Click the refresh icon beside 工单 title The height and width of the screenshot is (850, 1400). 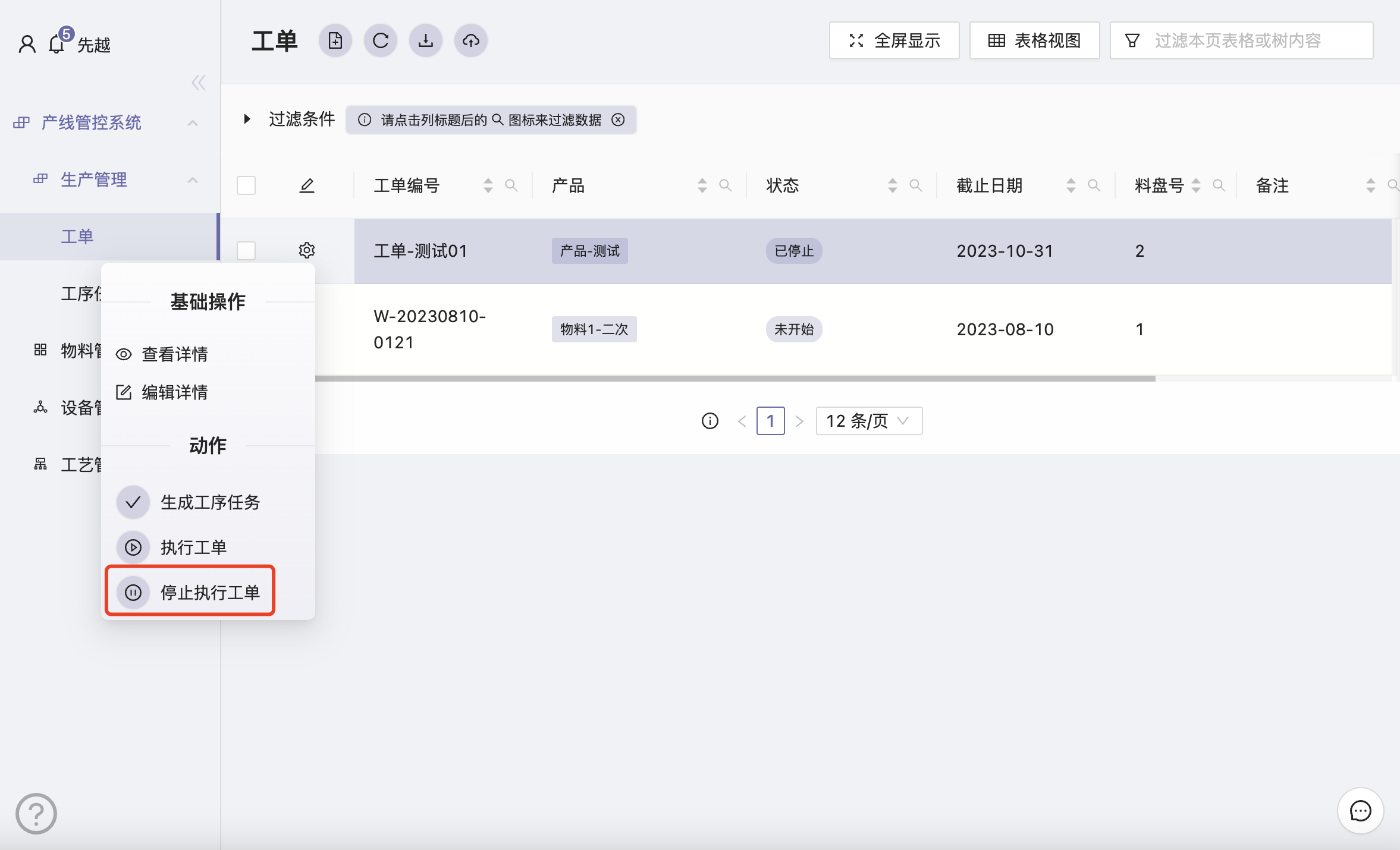(381, 40)
